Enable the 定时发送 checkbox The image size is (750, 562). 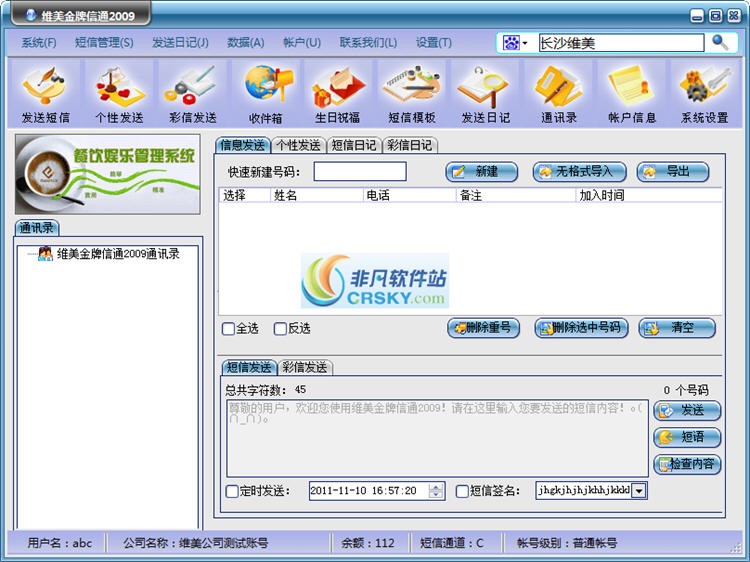click(232, 491)
